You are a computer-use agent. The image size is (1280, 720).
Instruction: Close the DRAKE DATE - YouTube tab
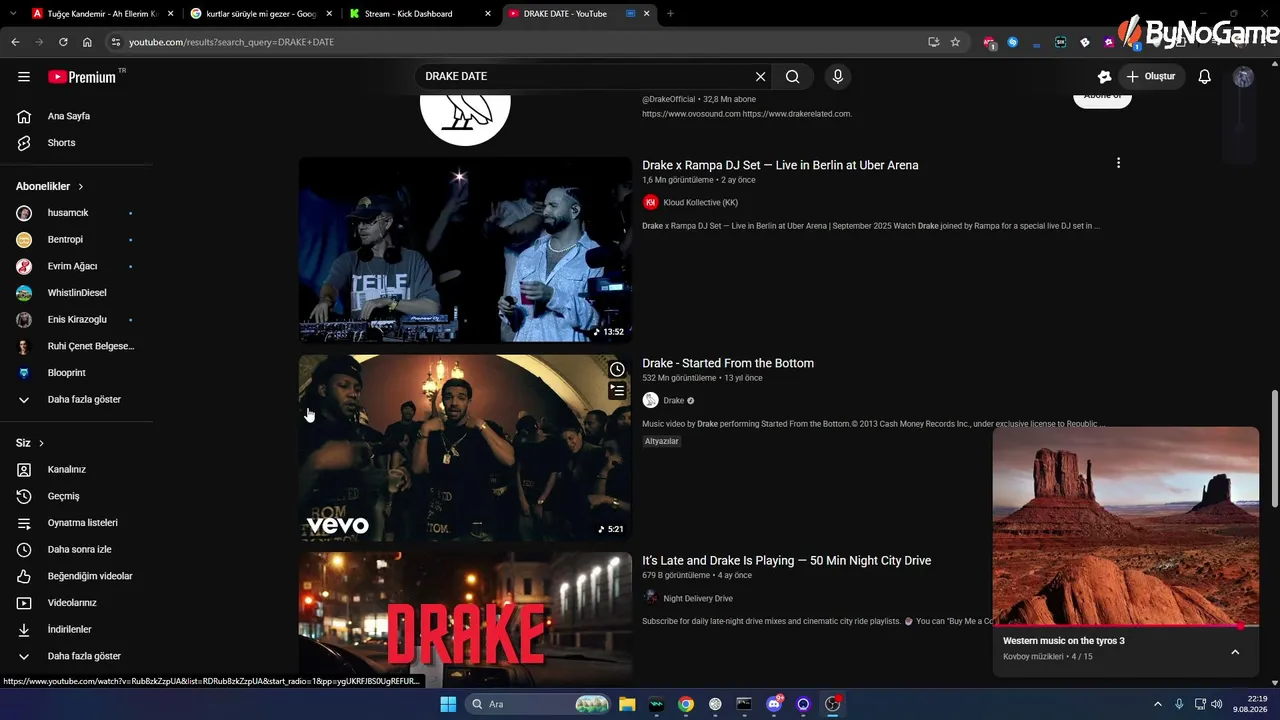[647, 14]
